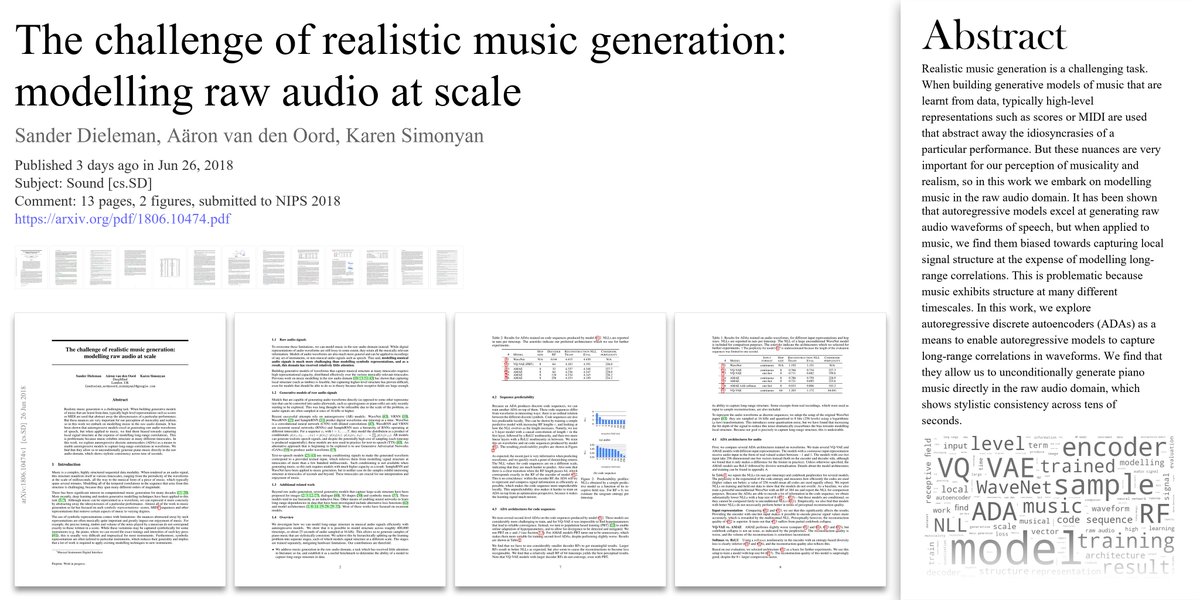Click the word 'training' in the word cloud
The width and height of the screenshot is (1200, 600).
(1126, 543)
